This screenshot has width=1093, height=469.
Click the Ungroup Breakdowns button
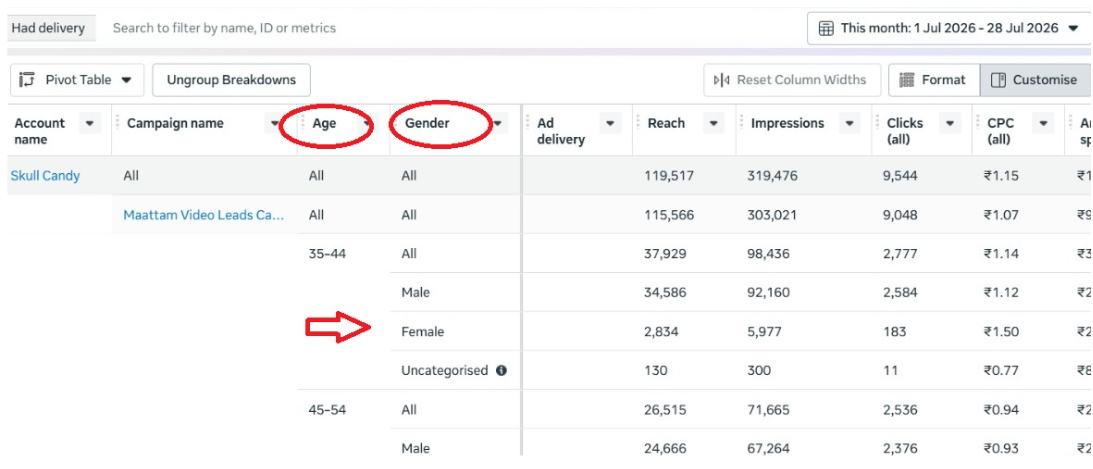point(231,80)
